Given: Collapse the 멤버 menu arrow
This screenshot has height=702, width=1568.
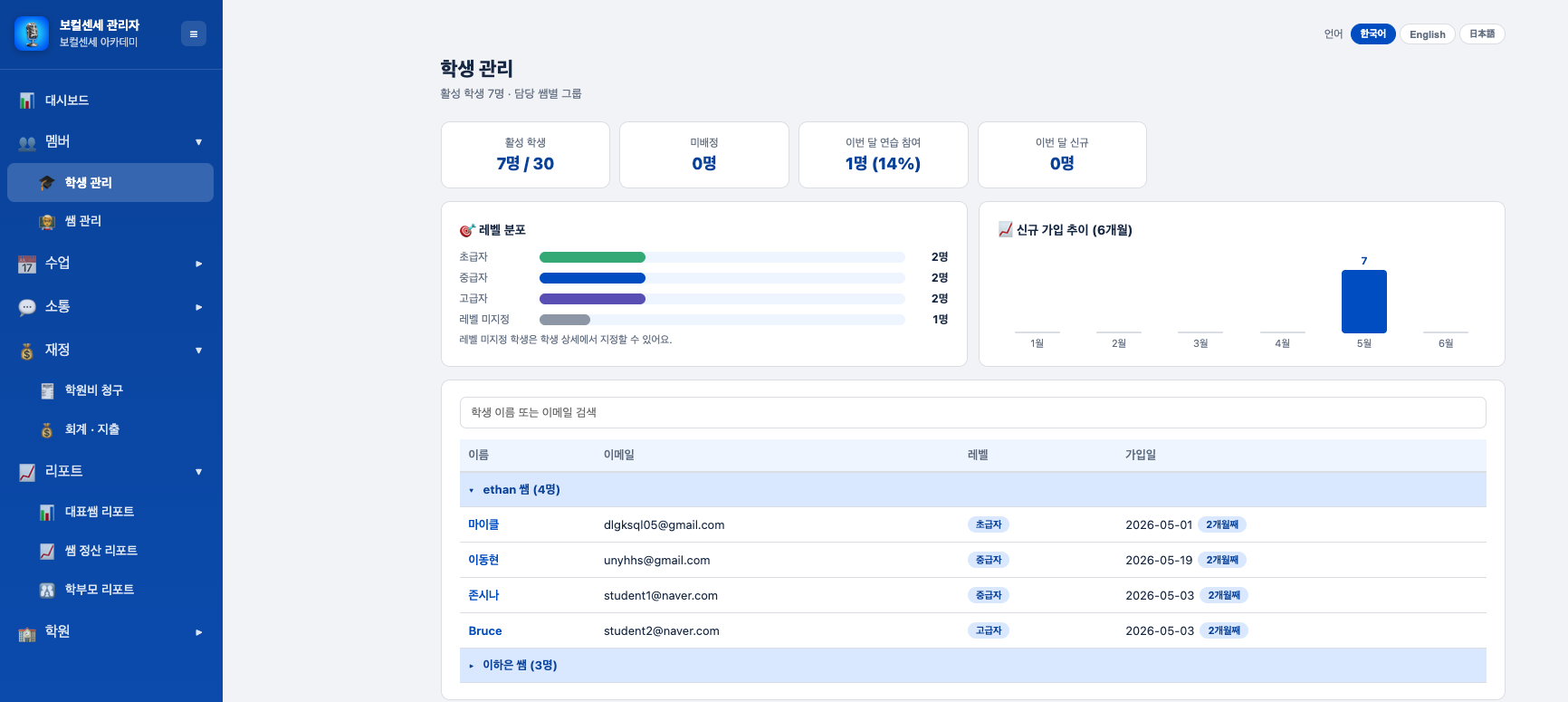Looking at the screenshot, I should coord(198,142).
